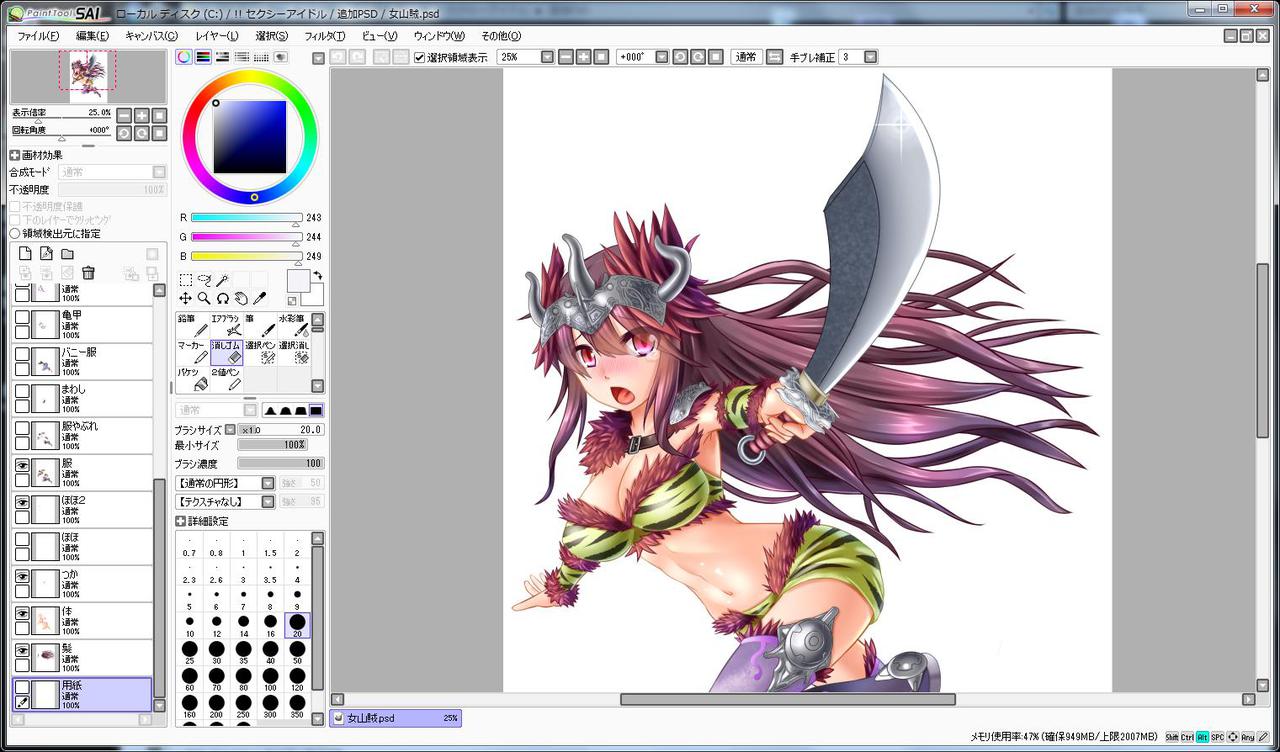This screenshot has height=752, width=1280.
Task: Expand the 画材効果 section
Action: pyautogui.click(x=15, y=155)
